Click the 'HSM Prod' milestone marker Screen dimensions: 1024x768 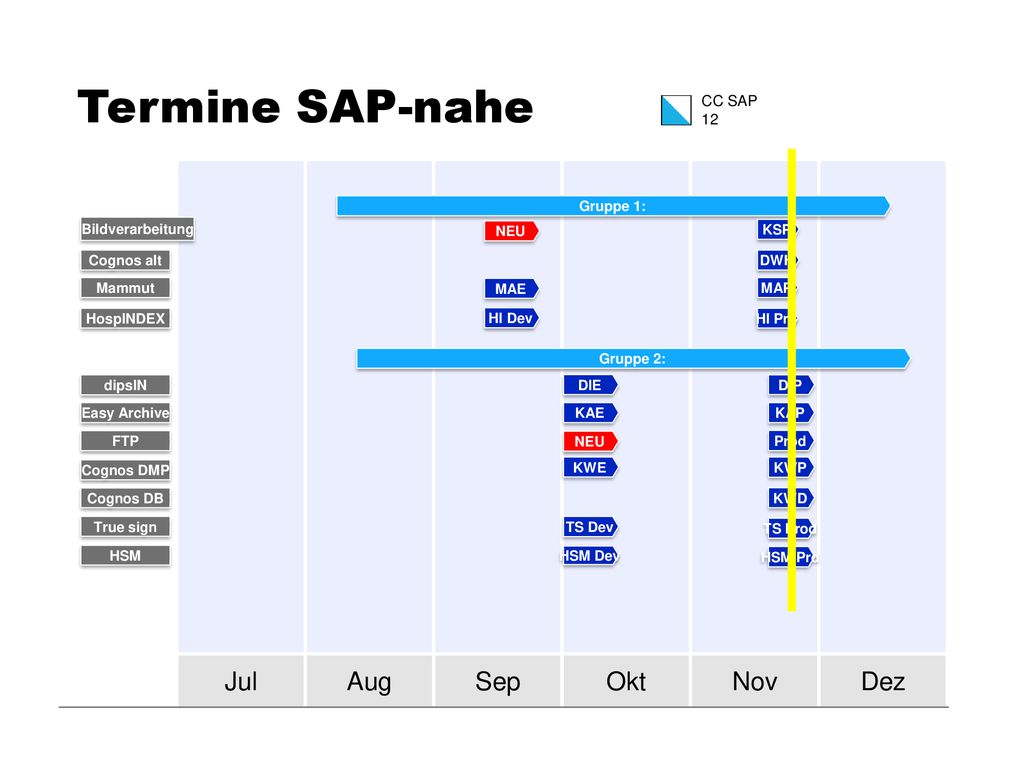point(790,557)
